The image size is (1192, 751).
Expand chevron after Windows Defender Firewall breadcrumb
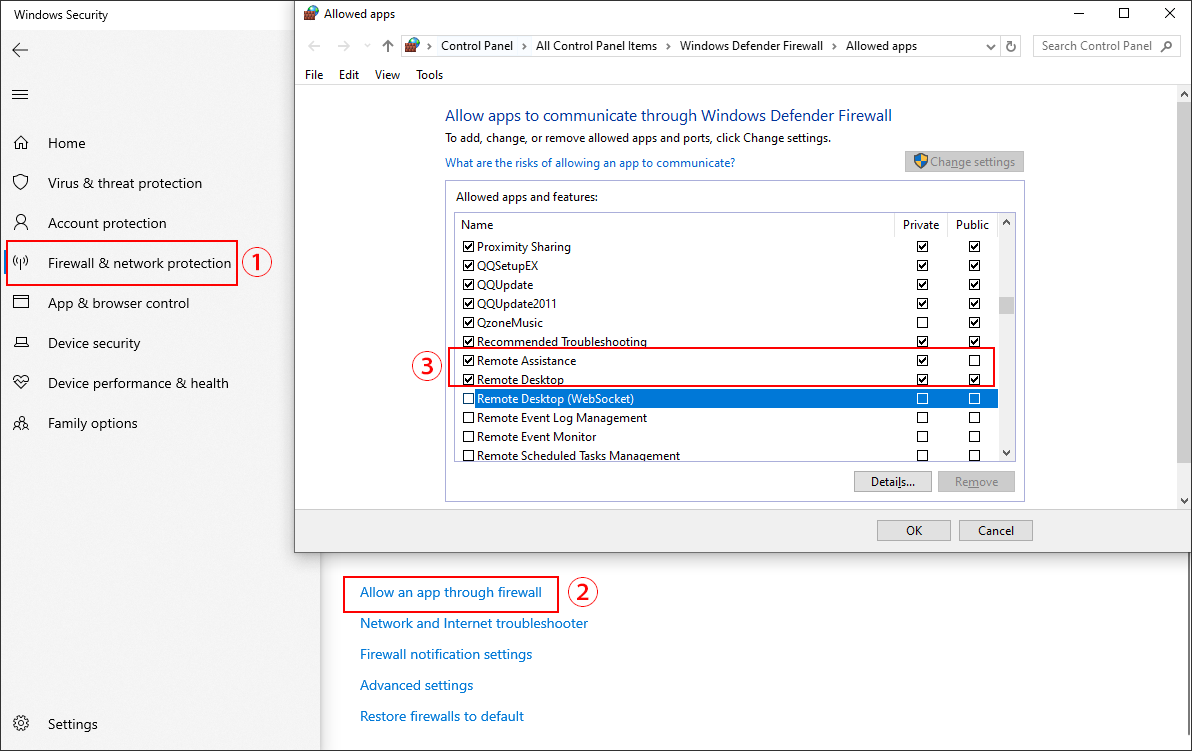coord(834,46)
